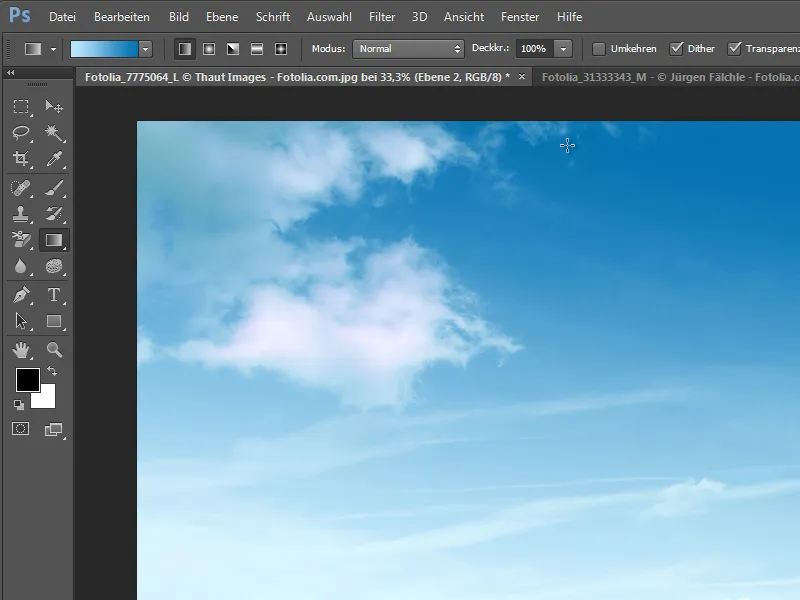
Task: Select the Eraser tool
Action: click(x=21, y=240)
